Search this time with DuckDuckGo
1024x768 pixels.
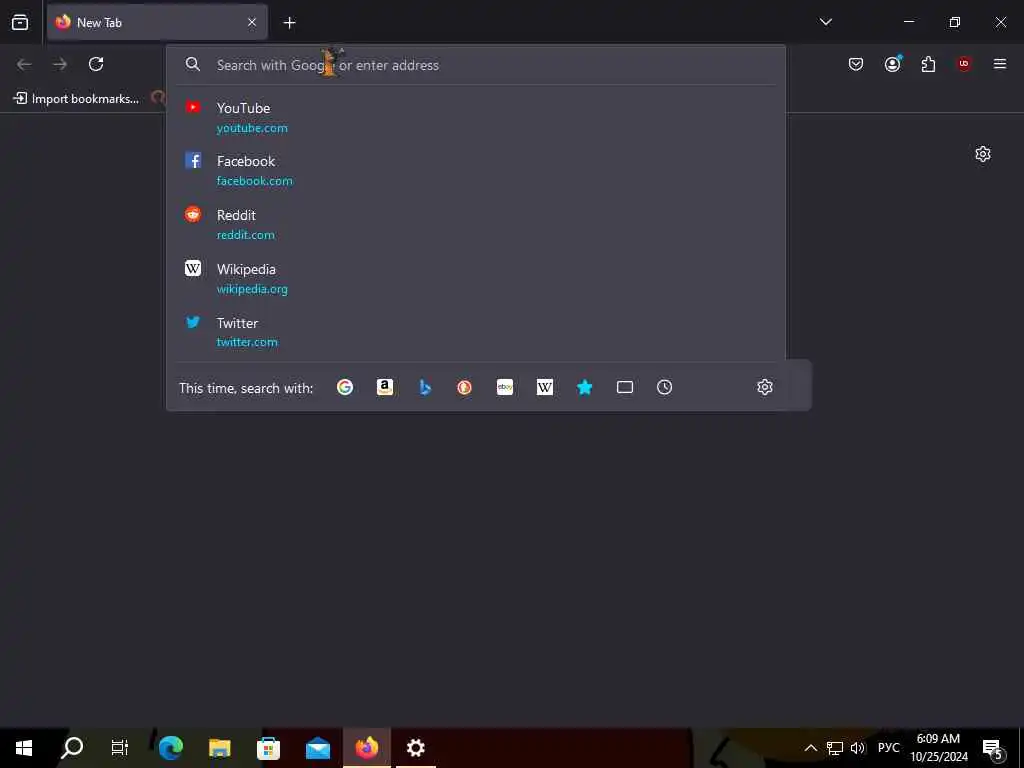(x=464, y=387)
